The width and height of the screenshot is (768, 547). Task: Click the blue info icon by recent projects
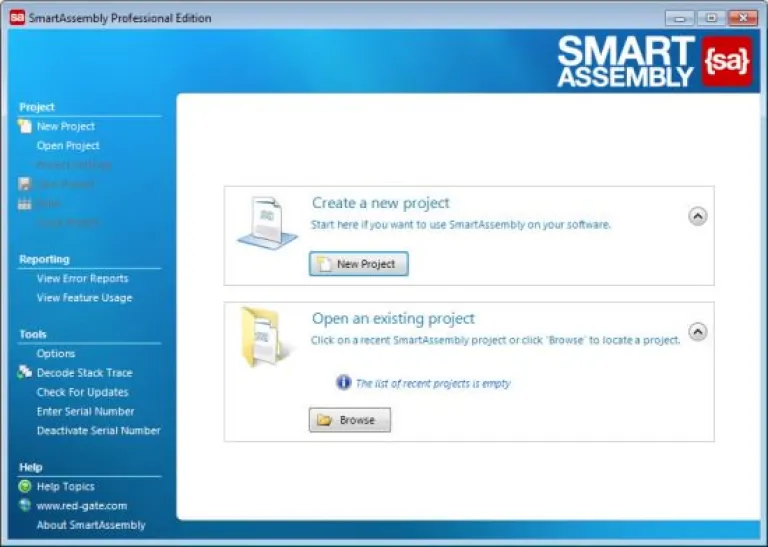[x=343, y=382]
